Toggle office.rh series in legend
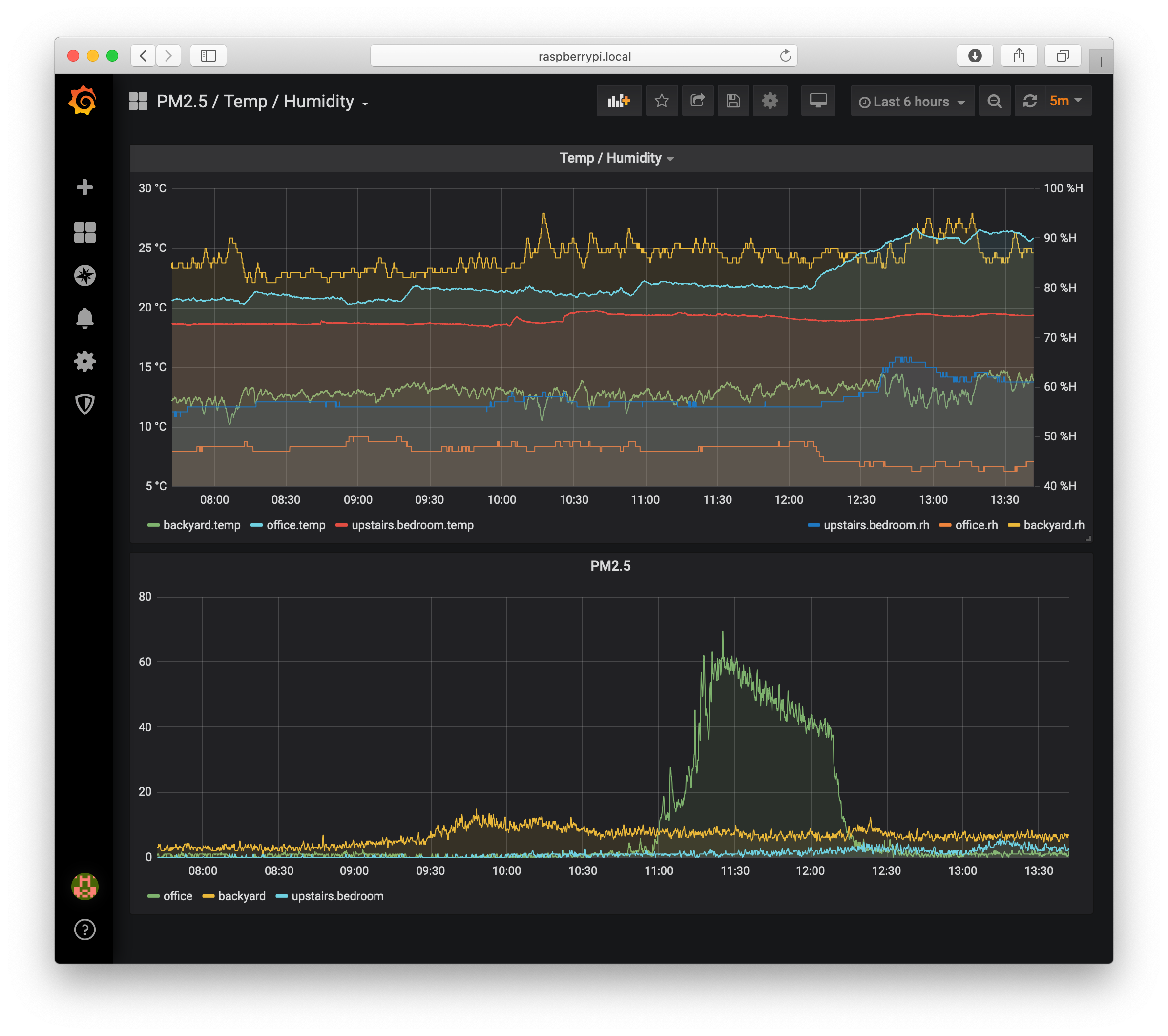Viewport: 1168px width, 1036px height. point(976,525)
